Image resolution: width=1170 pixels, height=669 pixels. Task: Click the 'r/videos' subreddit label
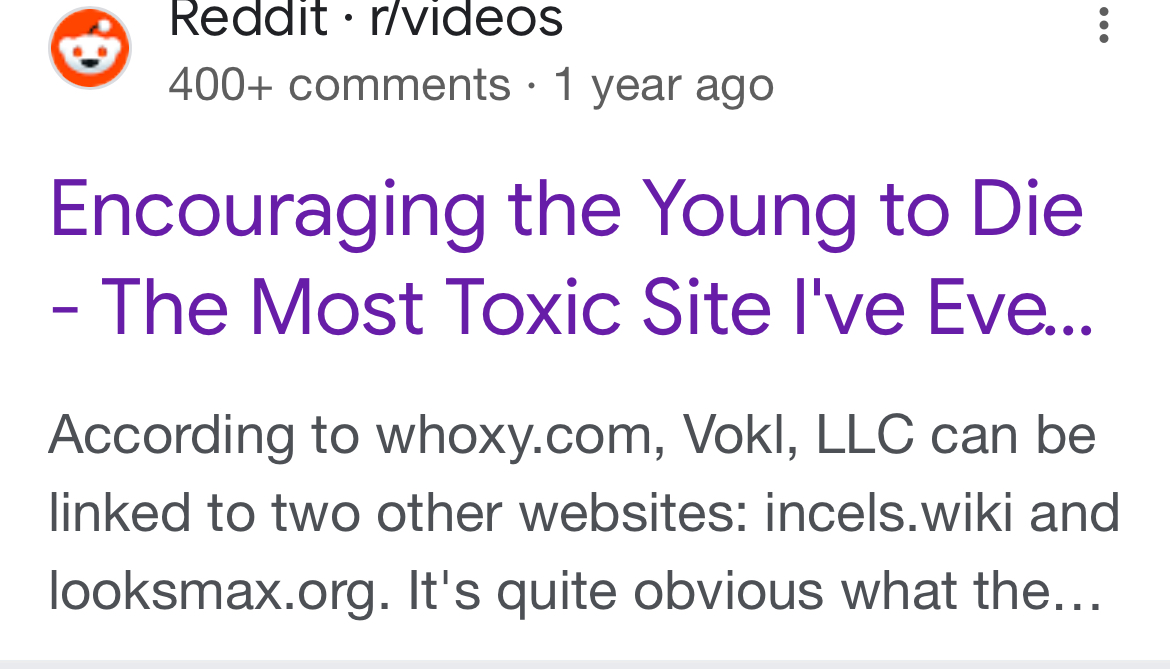(467, 18)
